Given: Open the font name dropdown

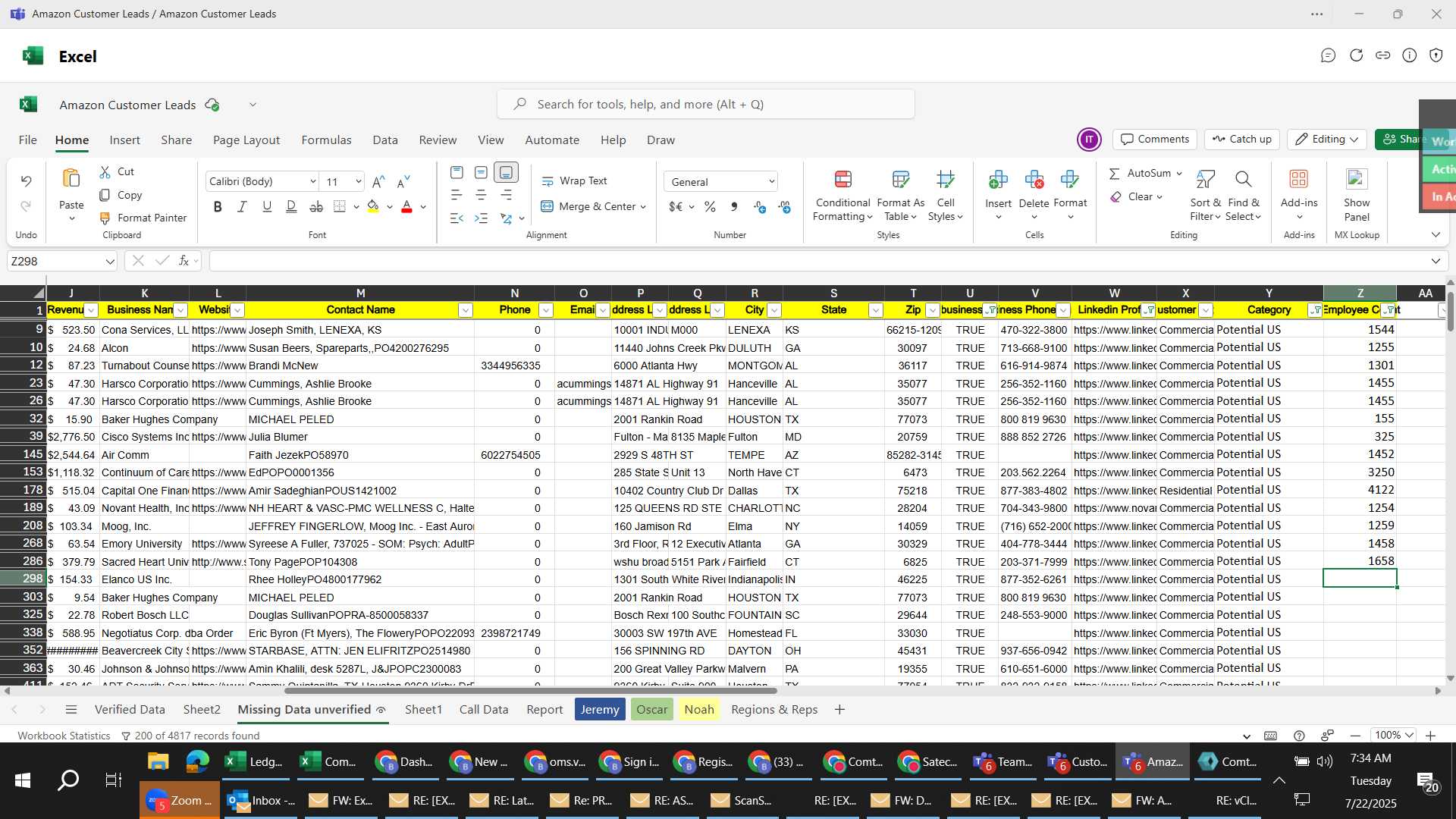Looking at the screenshot, I should (312, 182).
